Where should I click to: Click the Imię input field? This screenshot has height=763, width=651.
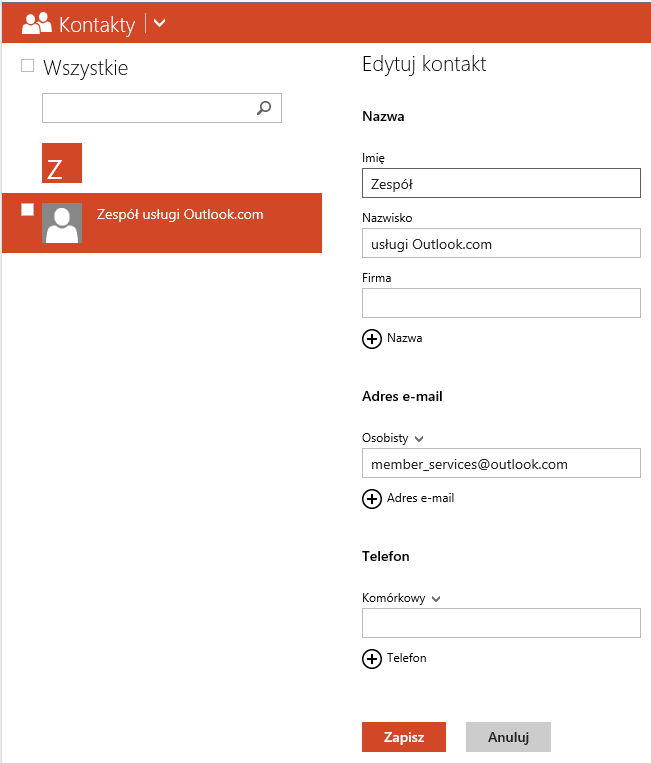click(500, 184)
